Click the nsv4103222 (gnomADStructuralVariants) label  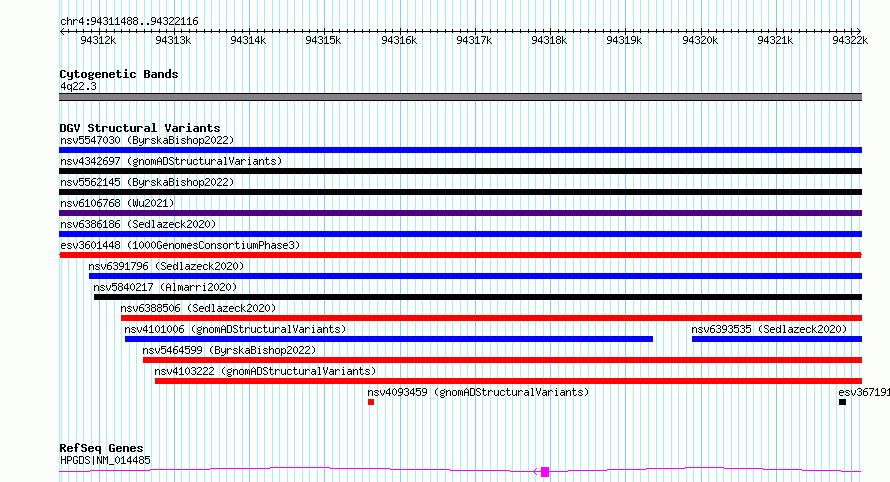pos(265,371)
